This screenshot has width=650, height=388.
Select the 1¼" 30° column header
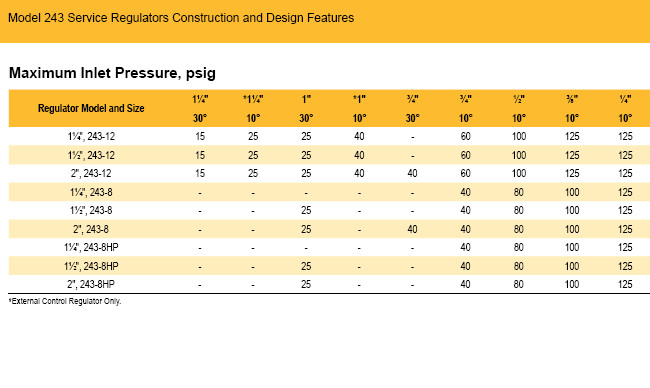coord(200,109)
